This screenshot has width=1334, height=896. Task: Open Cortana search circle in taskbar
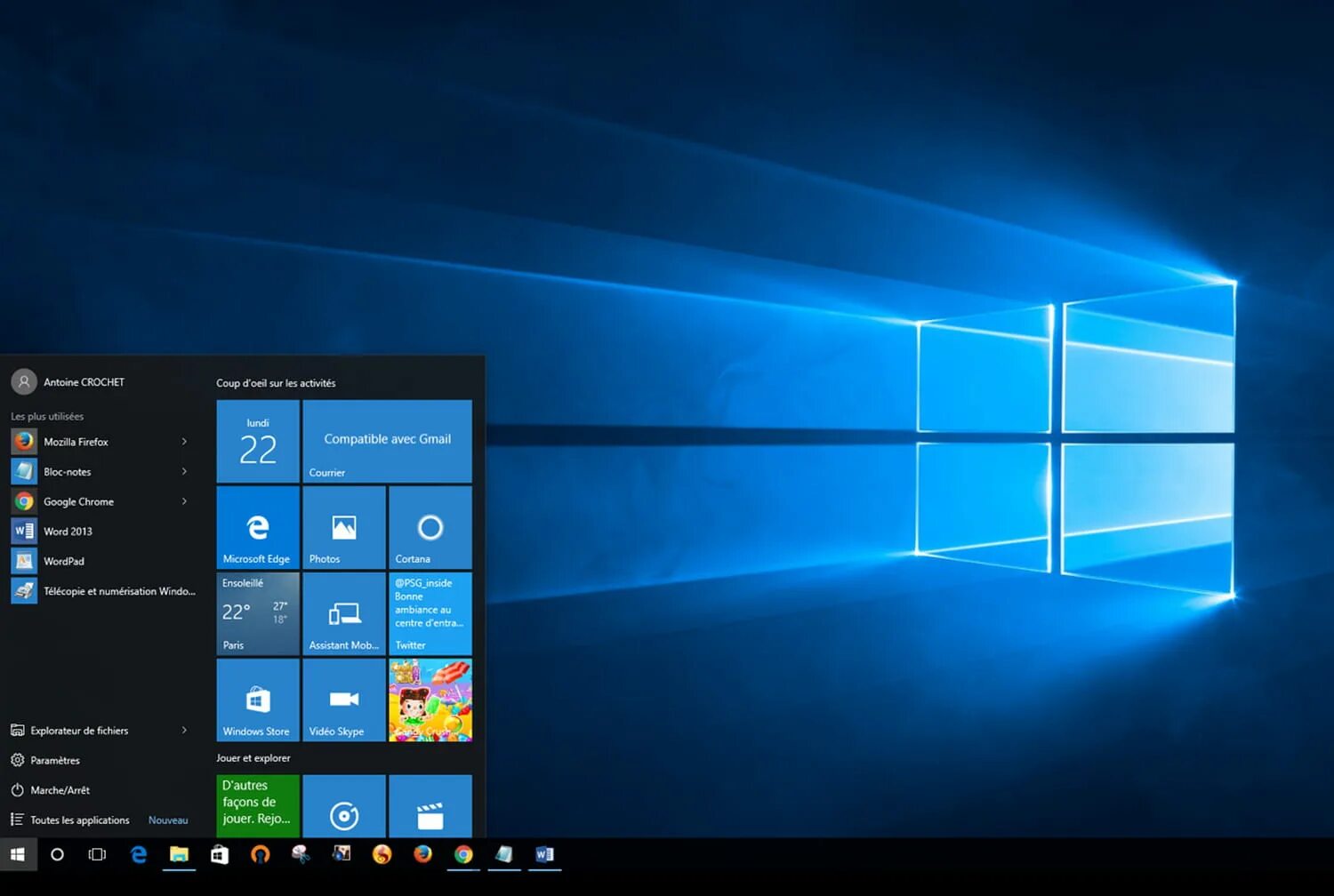click(x=57, y=854)
